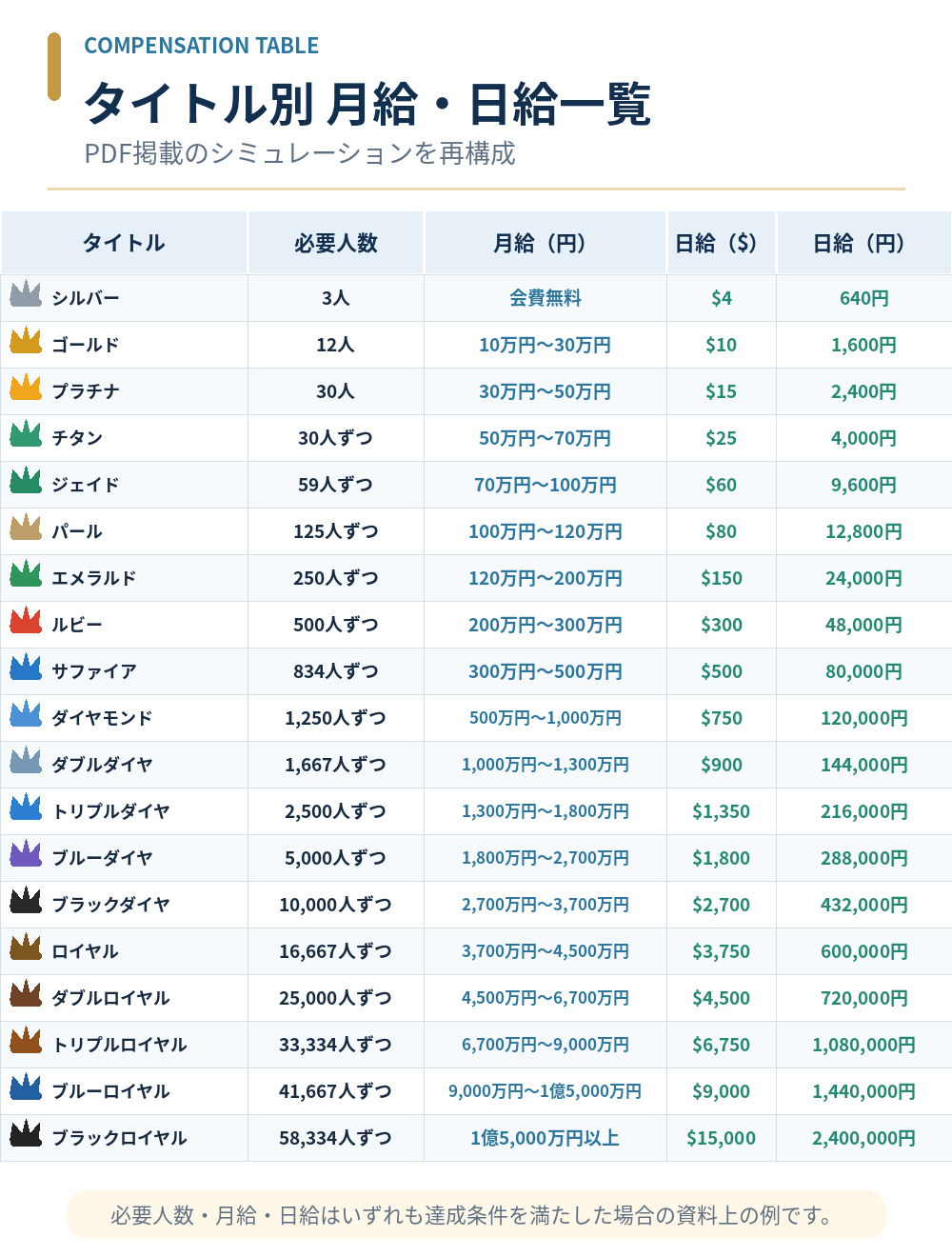Select the 1億5,000万円以上 cell for ブラックロイヤル

click(x=545, y=1138)
